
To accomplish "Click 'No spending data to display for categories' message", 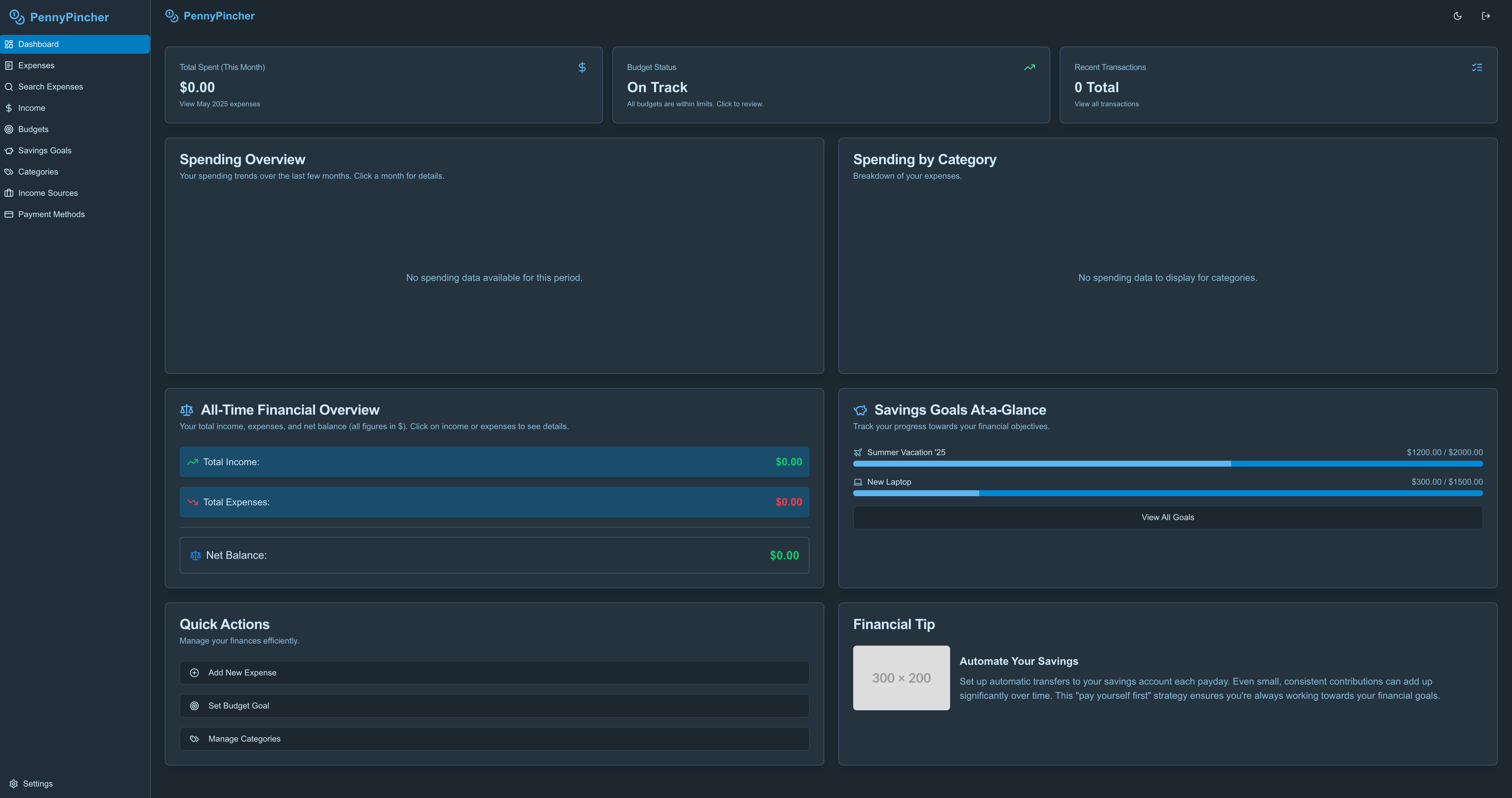I will (1168, 278).
